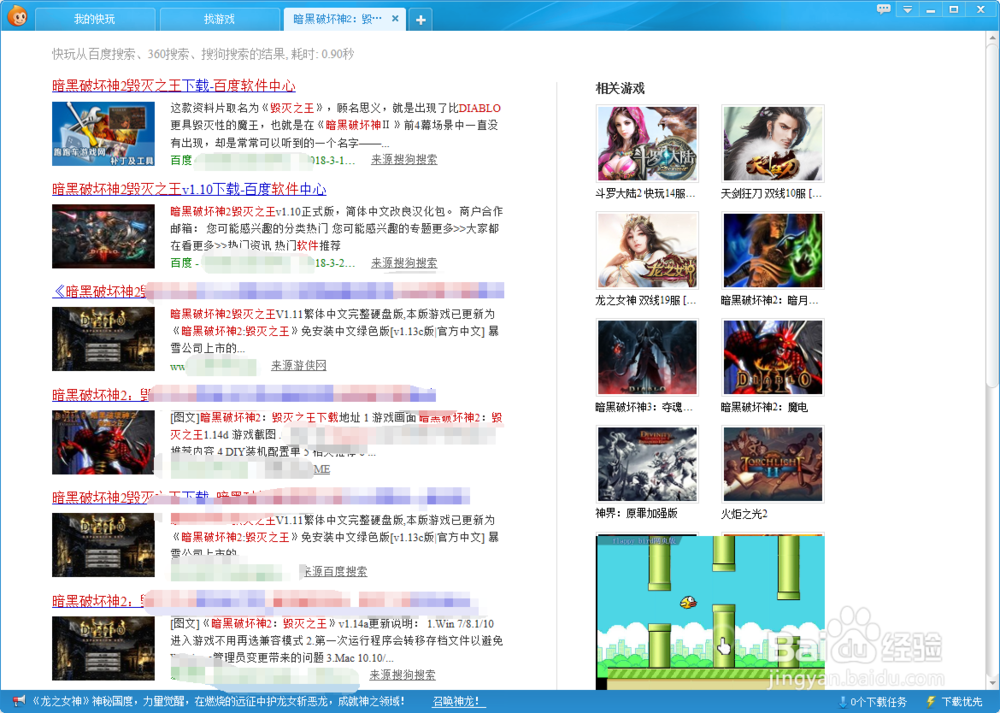
Task: Click the 来源游侠网 source link
Action: tap(298, 365)
